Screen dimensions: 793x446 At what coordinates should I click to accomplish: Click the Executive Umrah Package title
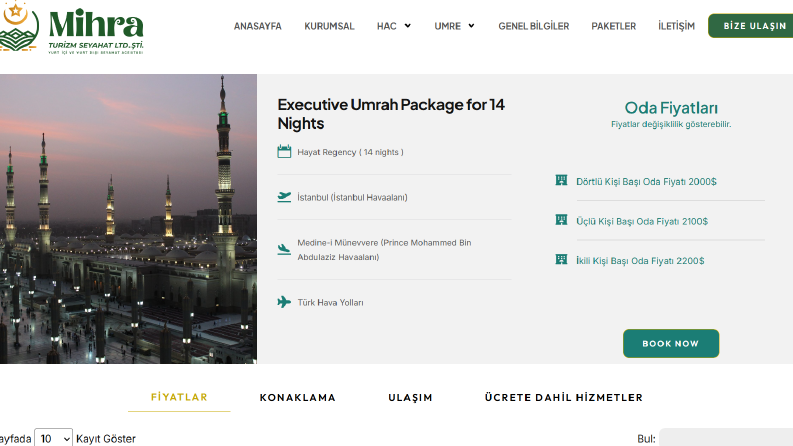click(x=391, y=114)
